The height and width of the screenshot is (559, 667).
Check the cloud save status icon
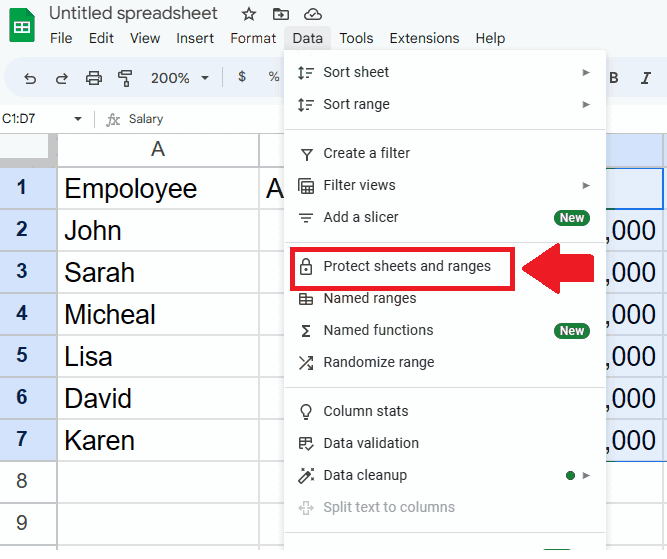[x=313, y=14]
